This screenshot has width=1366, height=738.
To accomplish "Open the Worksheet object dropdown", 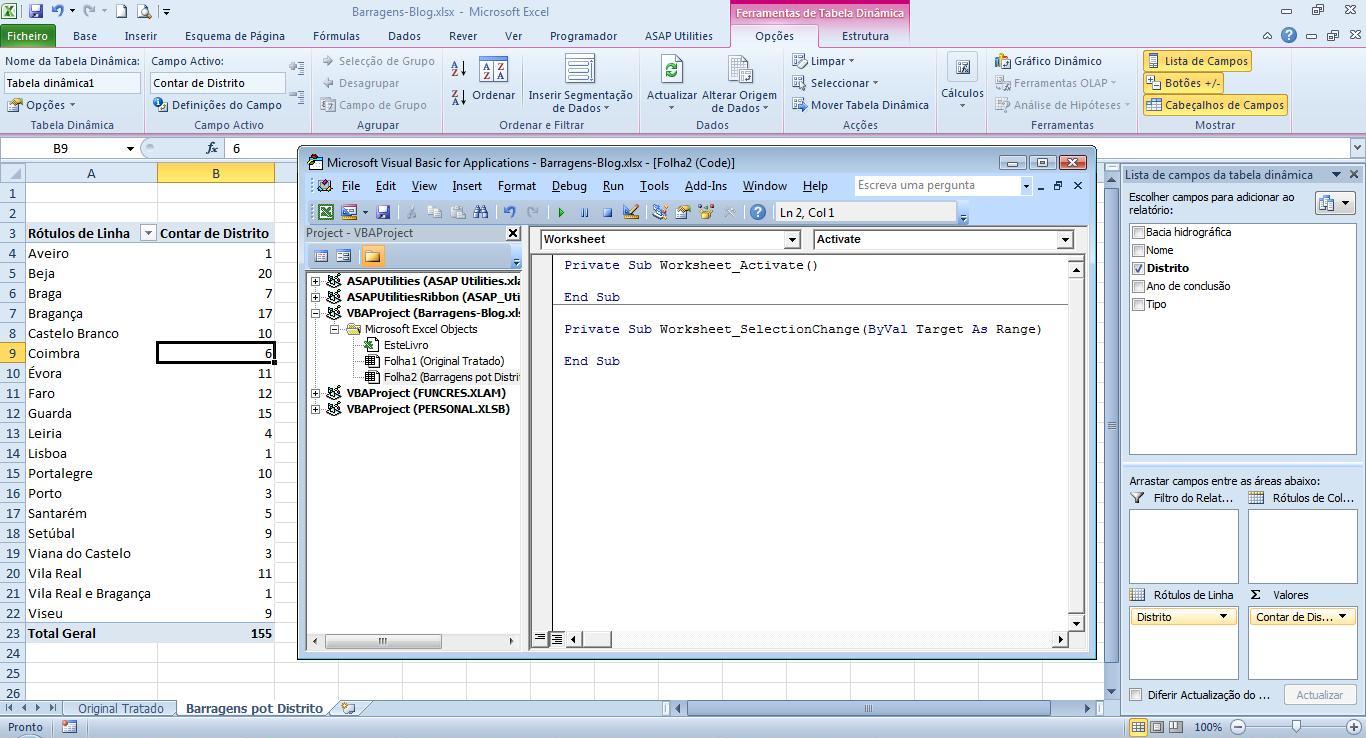I will tap(792, 239).
